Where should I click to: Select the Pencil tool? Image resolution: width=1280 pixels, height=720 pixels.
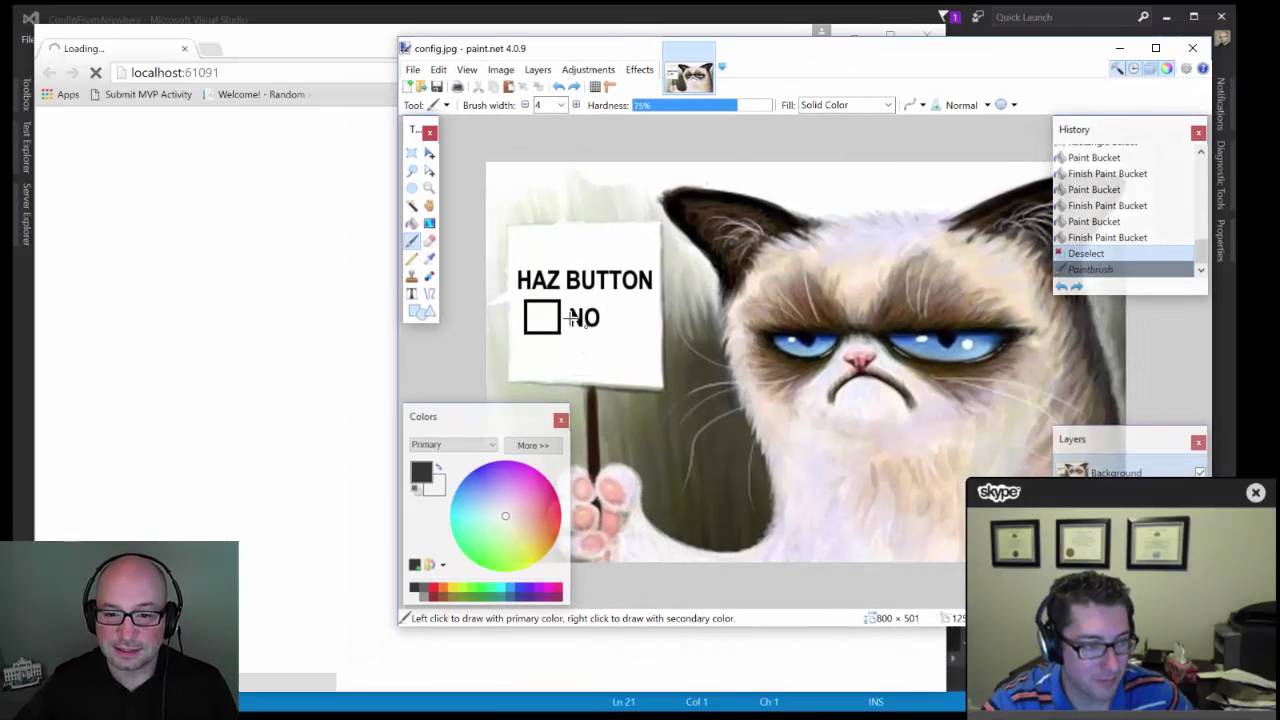pyautogui.click(x=412, y=258)
